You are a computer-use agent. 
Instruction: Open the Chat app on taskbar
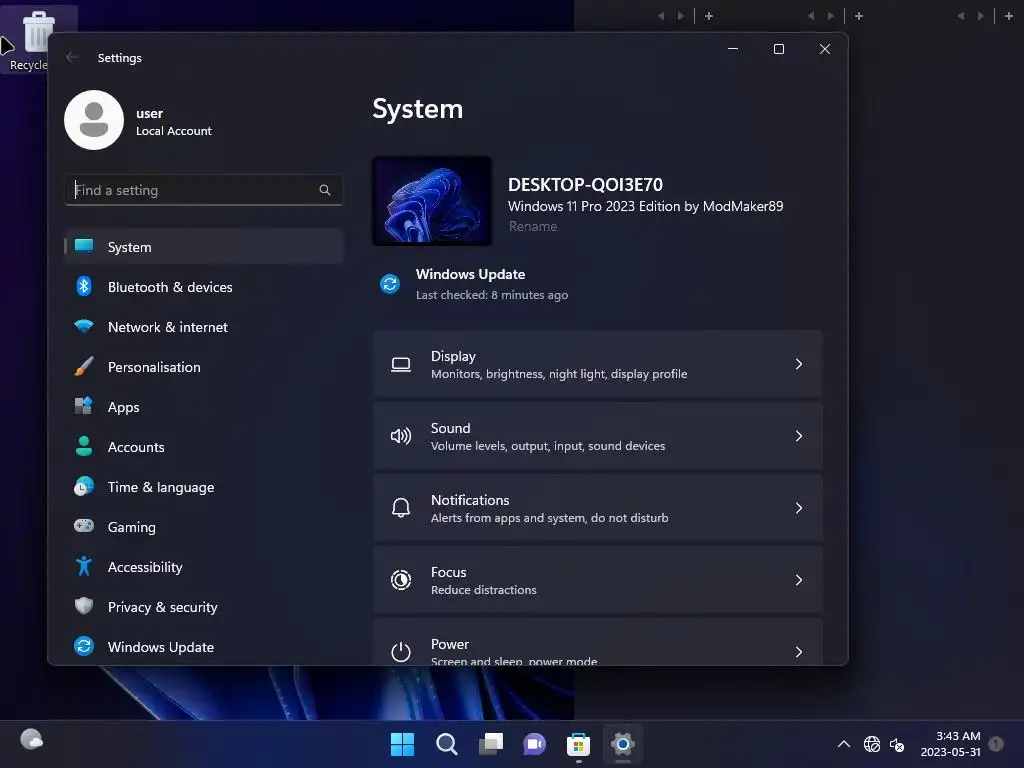click(535, 744)
